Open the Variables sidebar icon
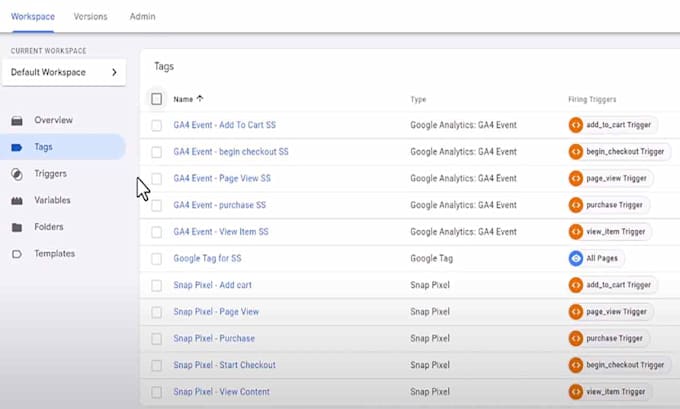 [x=17, y=201]
